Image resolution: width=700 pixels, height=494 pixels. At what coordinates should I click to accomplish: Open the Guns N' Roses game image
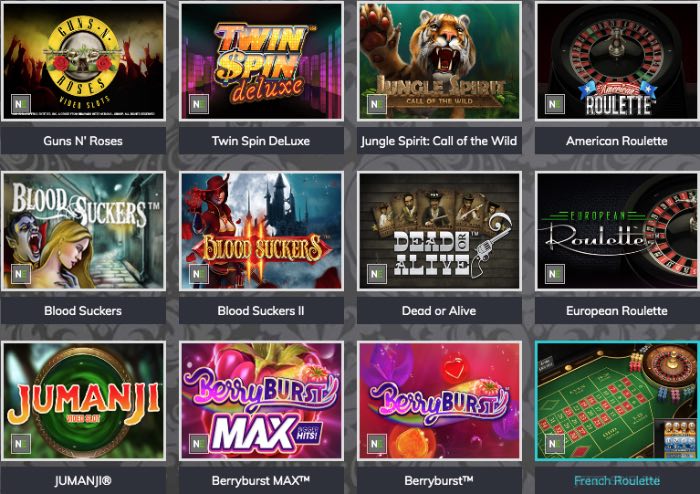click(x=83, y=61)
